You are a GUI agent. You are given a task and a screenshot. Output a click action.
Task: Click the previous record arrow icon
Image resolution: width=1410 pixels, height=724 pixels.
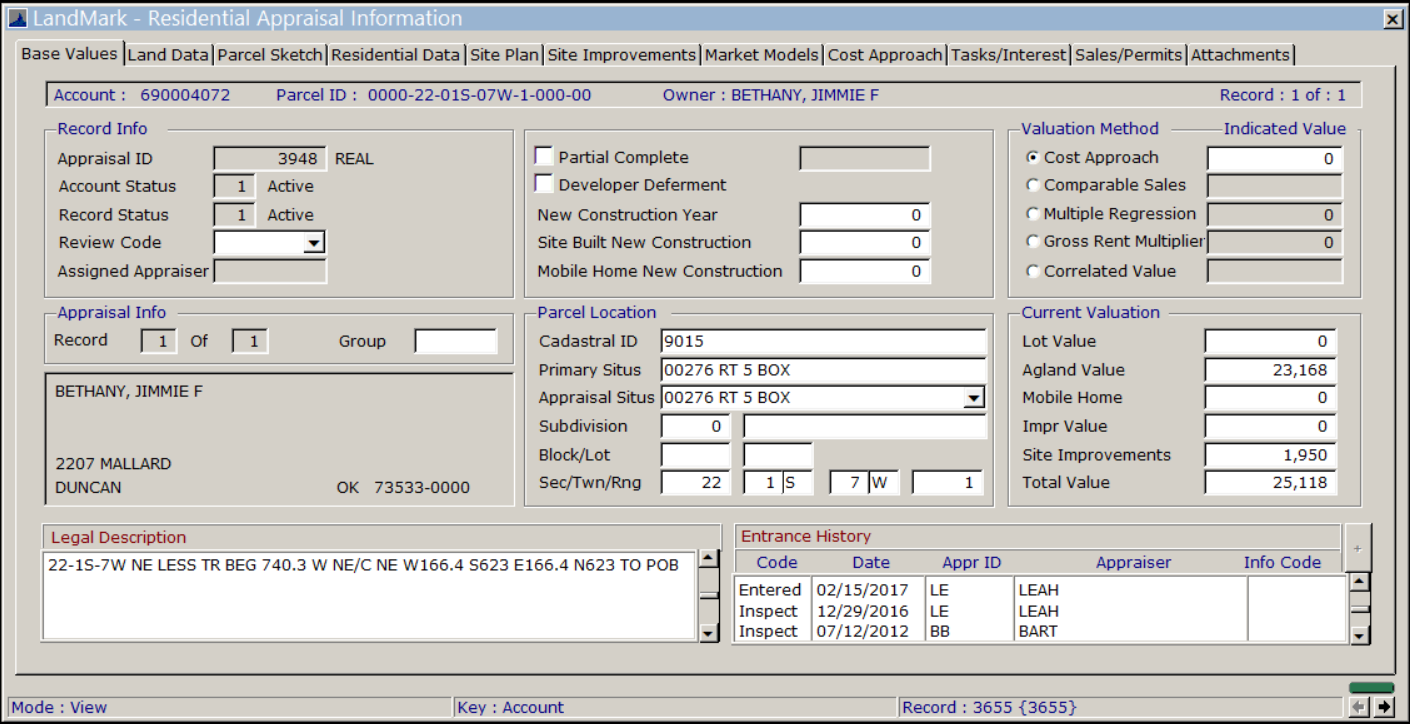tap(1359, 707)
